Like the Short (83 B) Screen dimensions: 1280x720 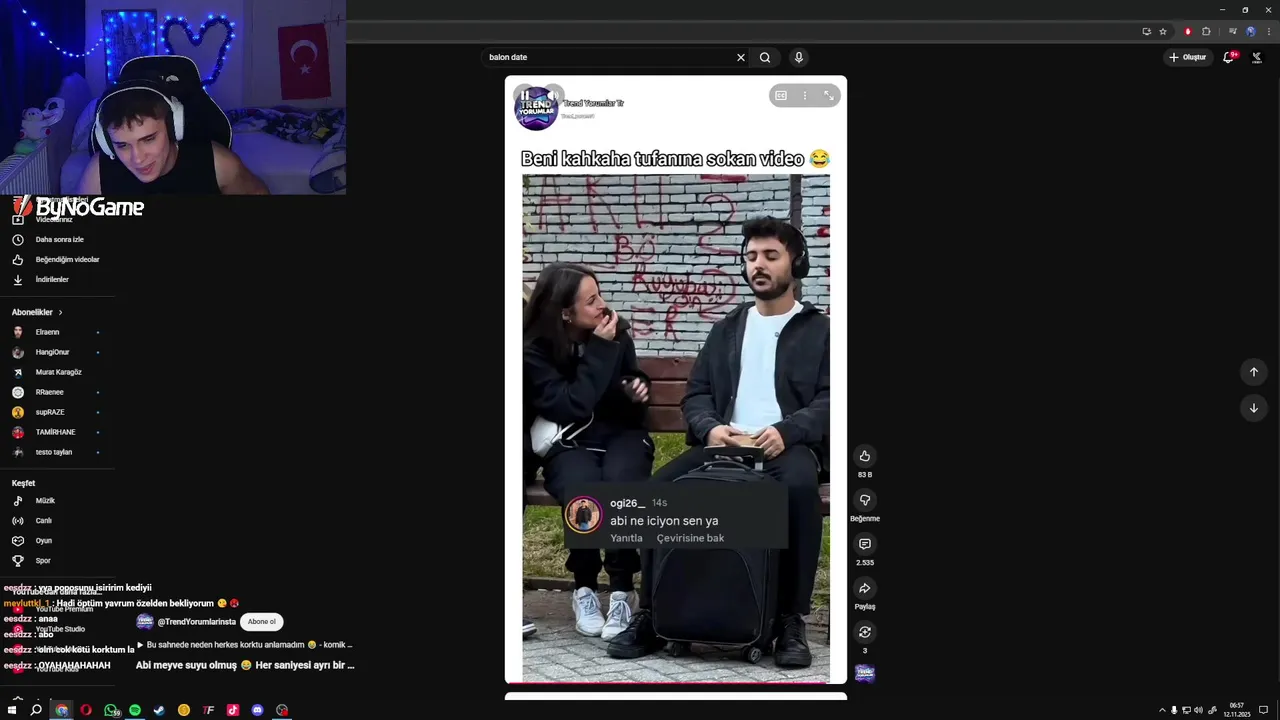pos(865,456)
